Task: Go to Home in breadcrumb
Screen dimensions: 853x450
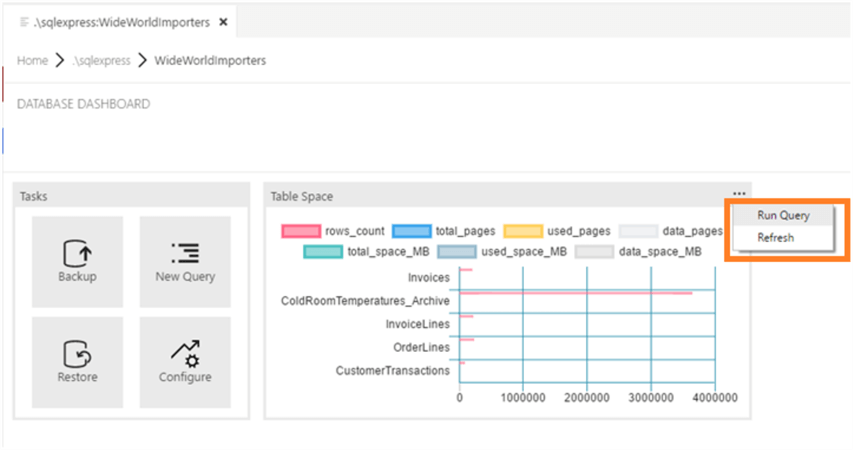Action: [32, 61]
